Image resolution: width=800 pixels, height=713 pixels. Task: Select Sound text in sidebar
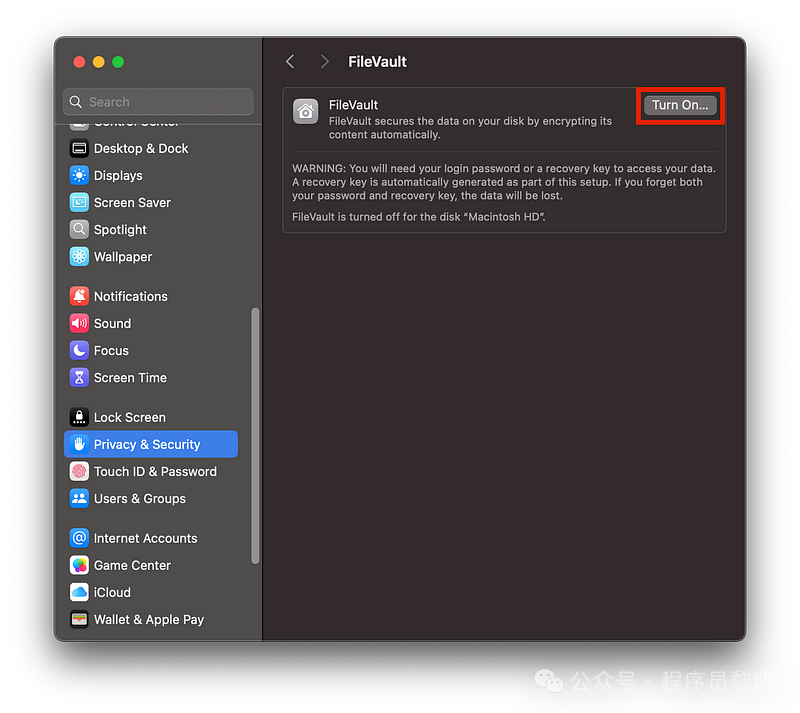click(112, 324)
